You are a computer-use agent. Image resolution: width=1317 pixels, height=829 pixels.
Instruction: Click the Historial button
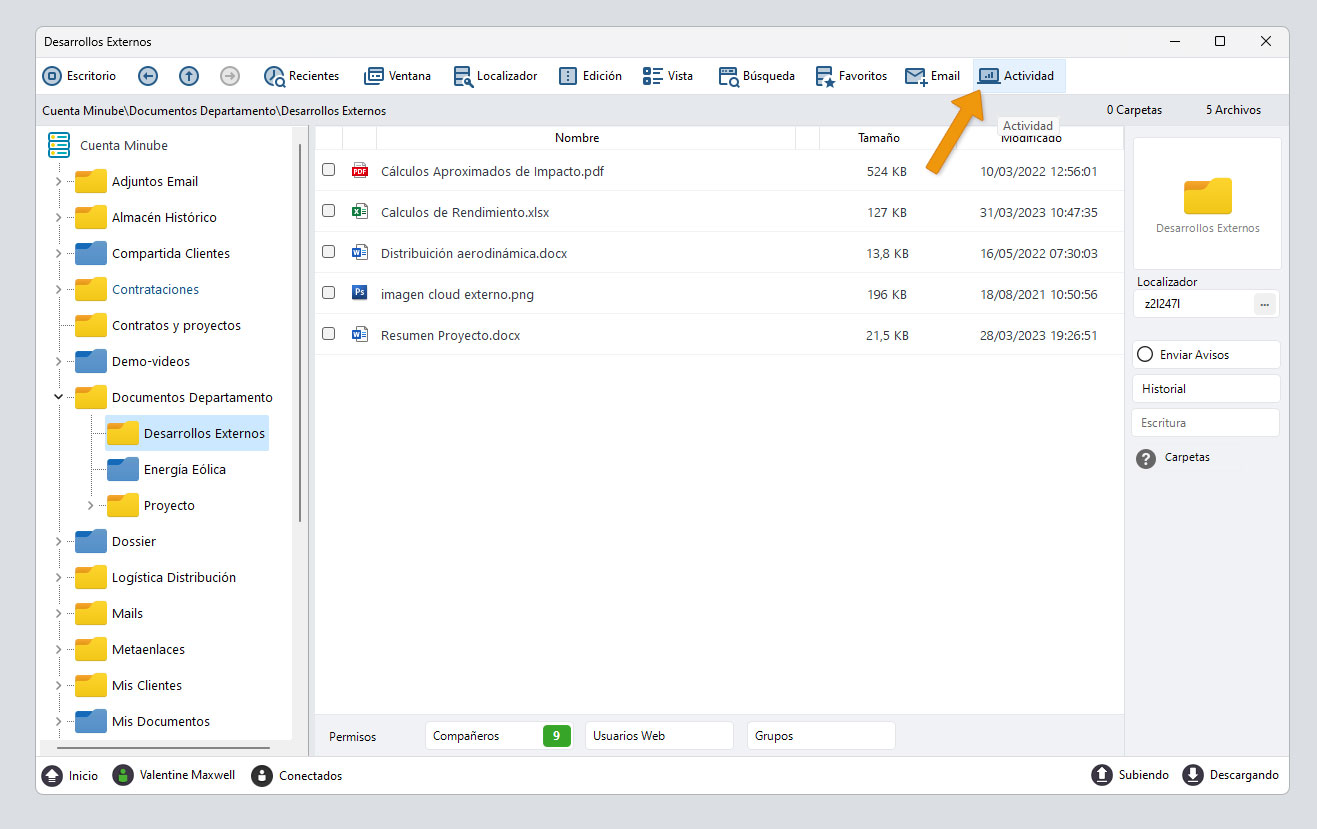click(x=1206, y=389)
